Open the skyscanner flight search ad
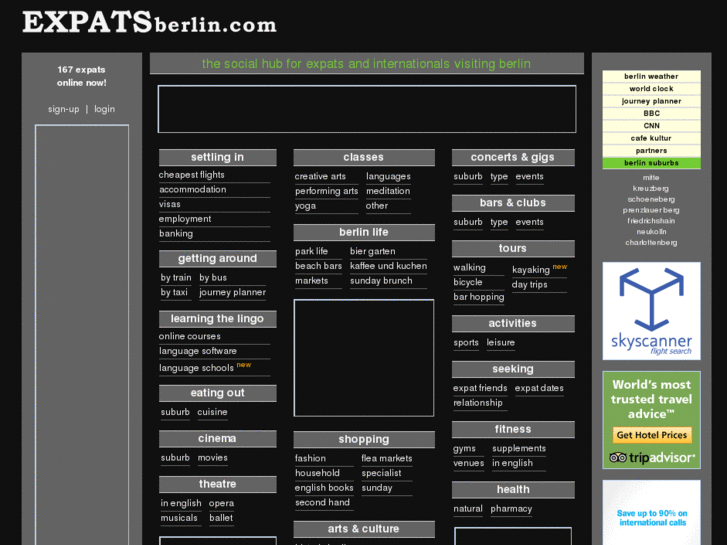The width and height of the screenshot is (727, 545). pyautogui.click(x=651, y=311)
